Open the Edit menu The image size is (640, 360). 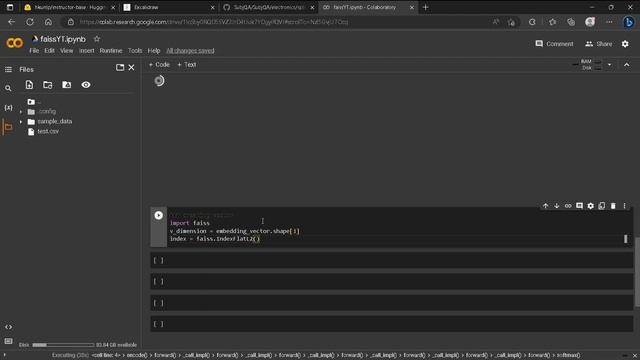pos(49,51)
